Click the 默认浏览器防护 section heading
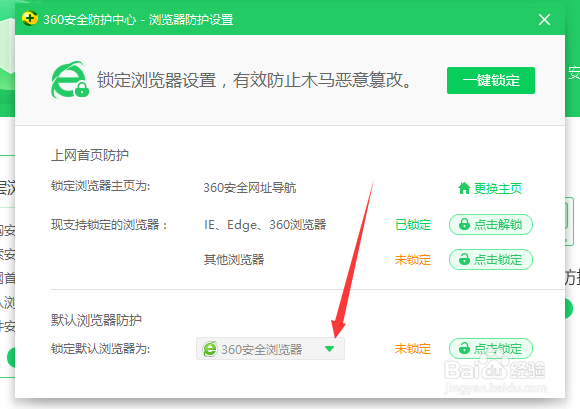Image resolution: width=580 pixels, height=409 pixels. pos(96,320)
